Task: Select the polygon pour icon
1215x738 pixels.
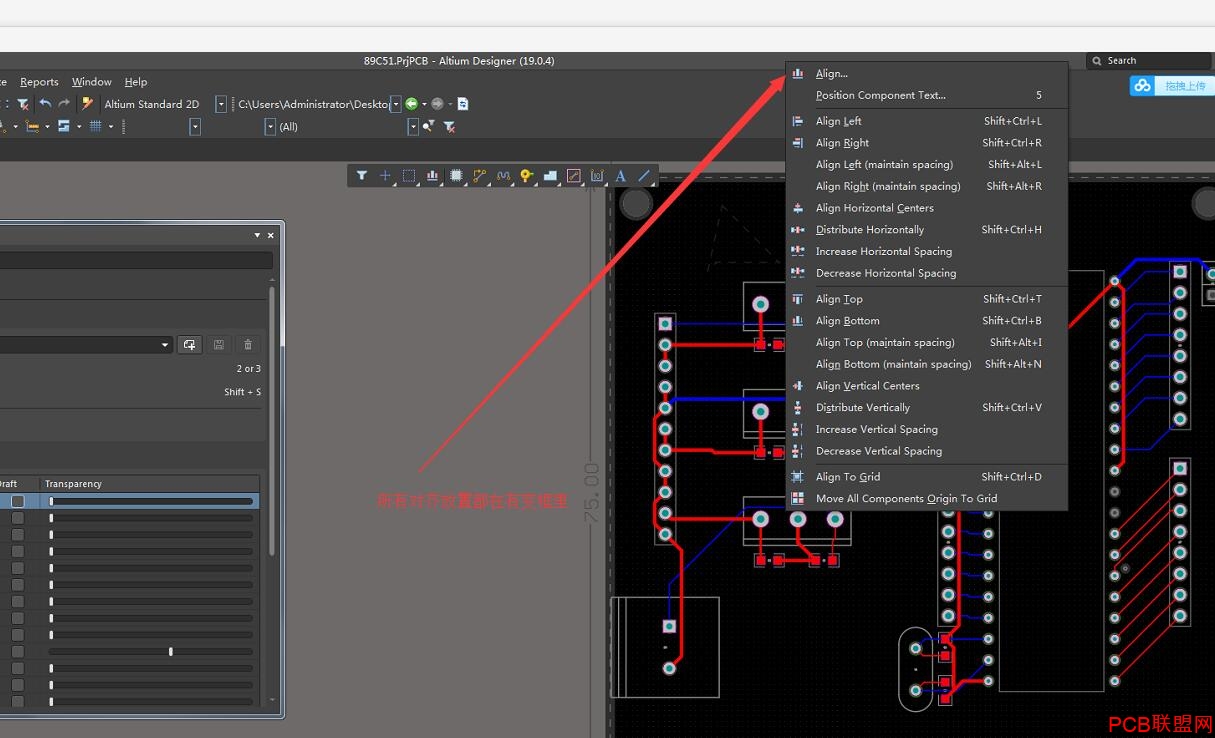Action: pyautogui.click(x=550, y=176)
